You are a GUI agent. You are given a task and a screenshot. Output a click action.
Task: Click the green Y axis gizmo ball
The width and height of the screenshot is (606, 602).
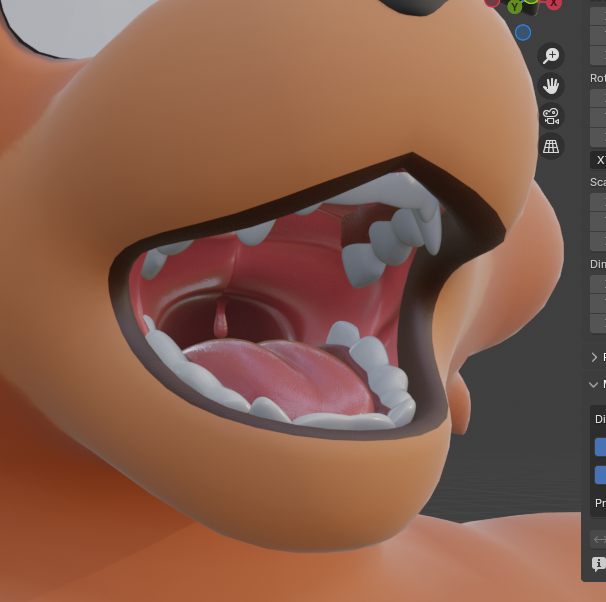click(x=514, y=7)
